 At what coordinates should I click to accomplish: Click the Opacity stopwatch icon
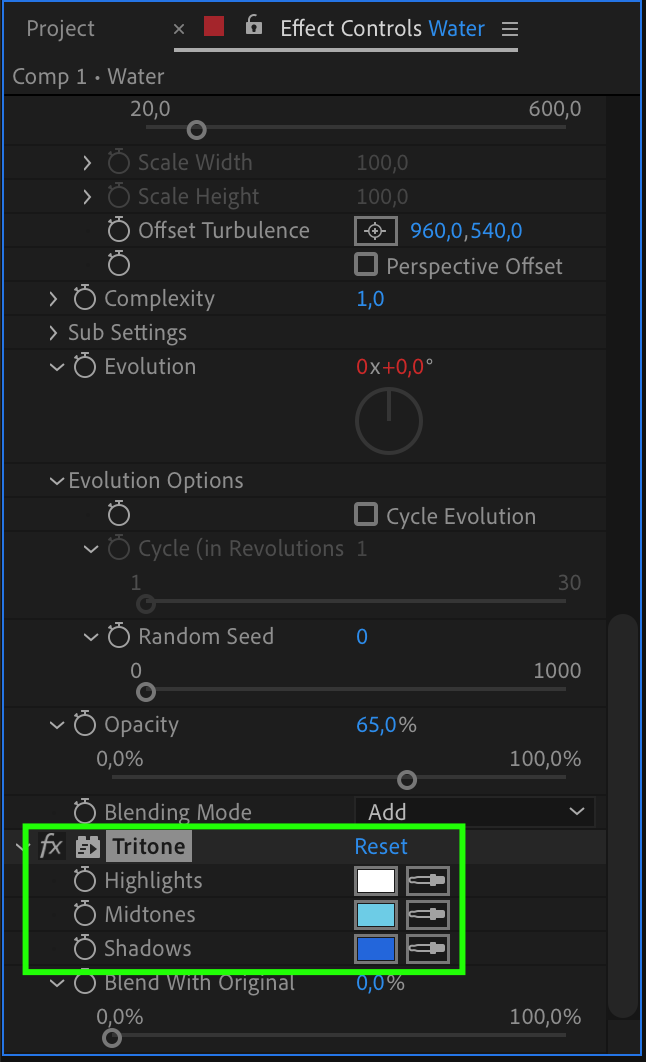pos(85,725)
